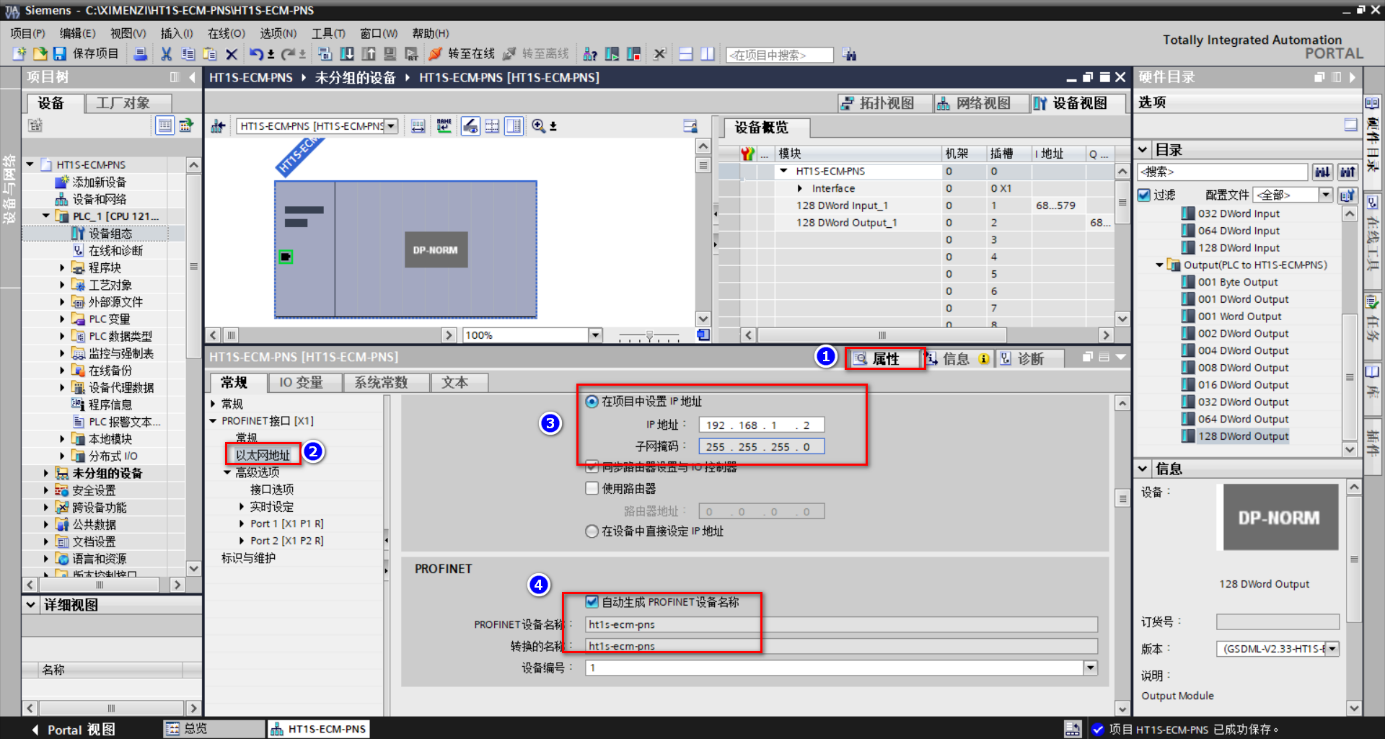Toggle the filter checkbox in hardware catalog
The height and width of the screenshot is (739, 1385).
pos(1145,195)
